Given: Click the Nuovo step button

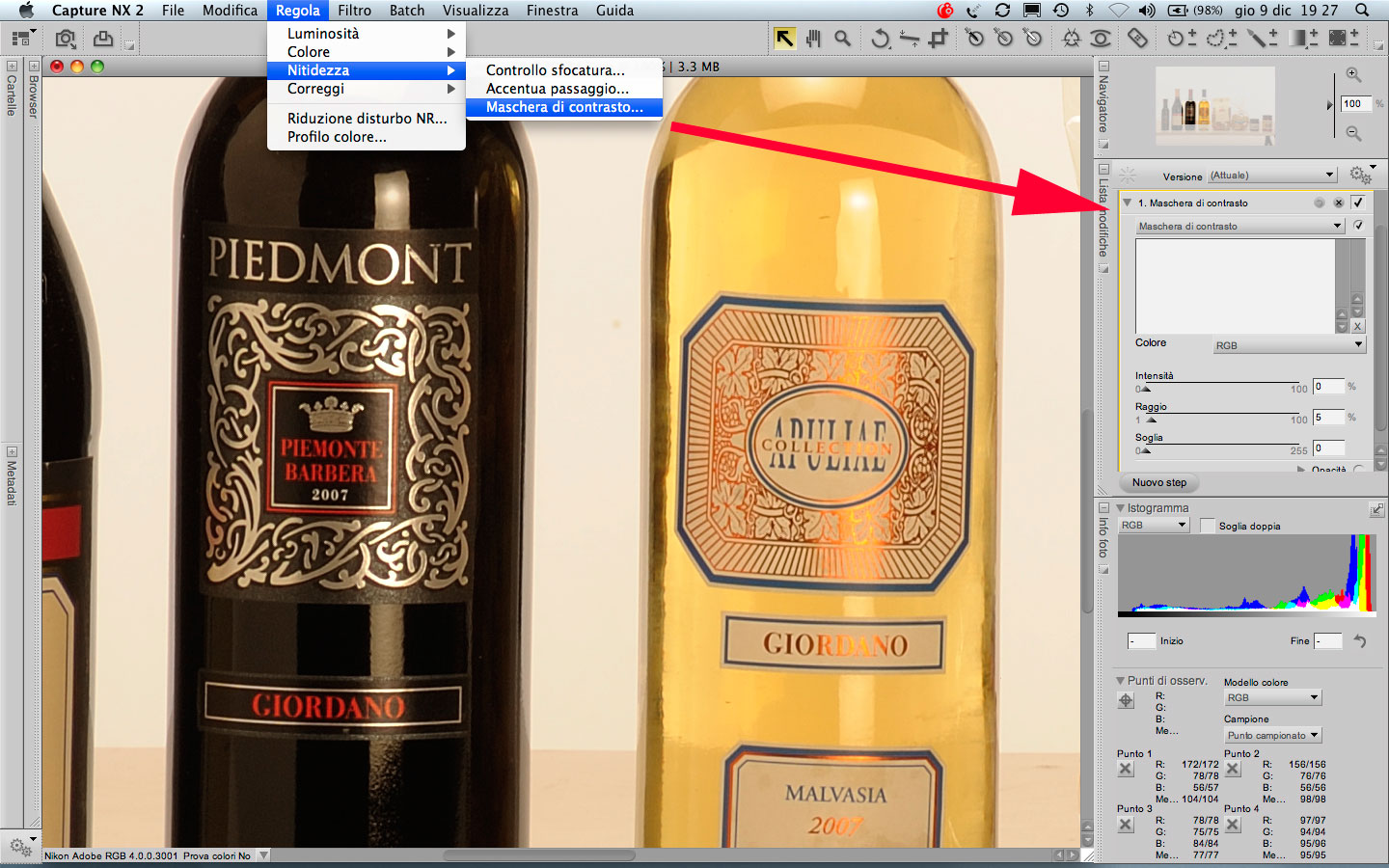Looking at the screenshot, I should point(1159,482).
